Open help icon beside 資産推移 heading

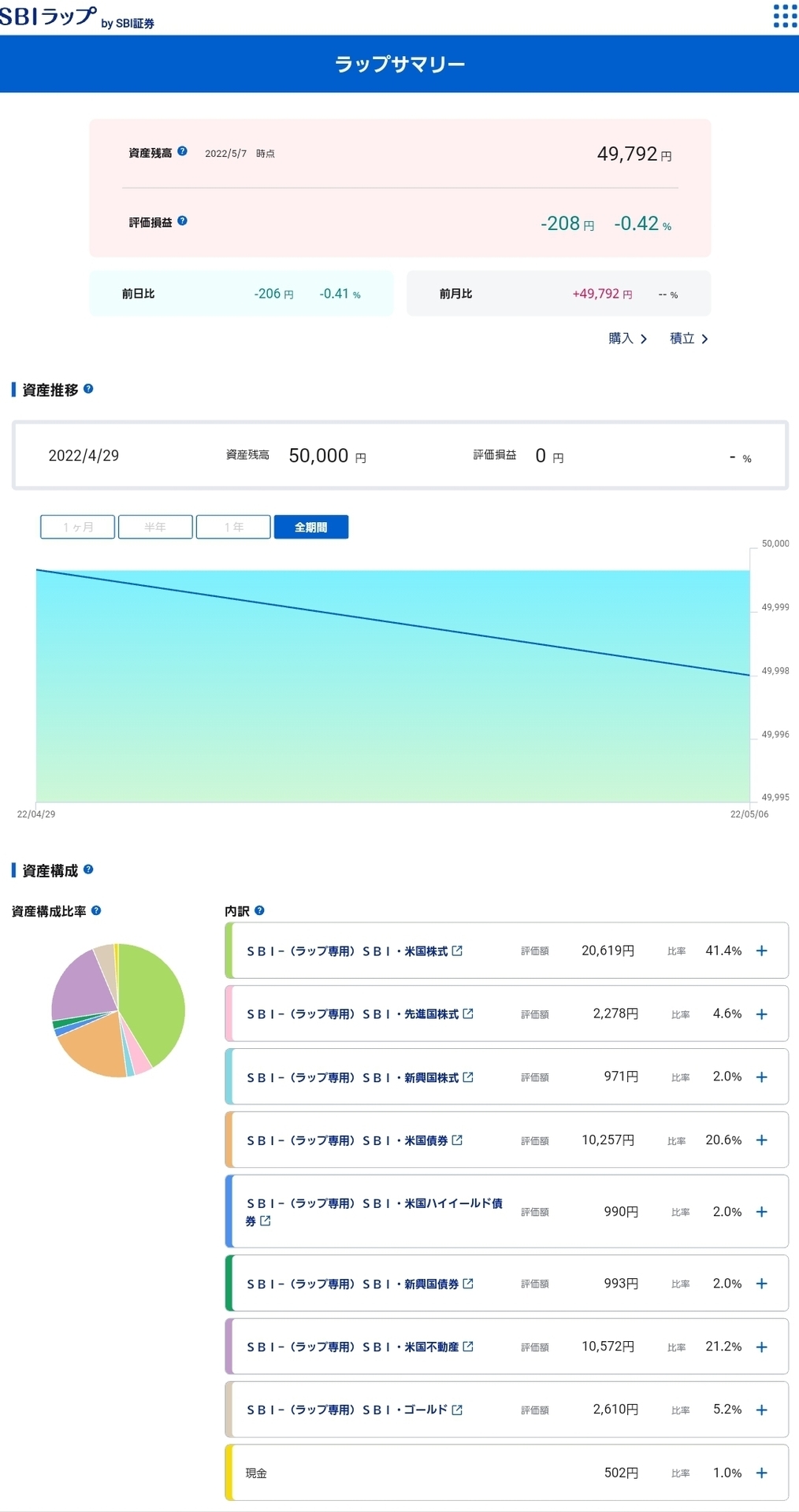[88, 389]
